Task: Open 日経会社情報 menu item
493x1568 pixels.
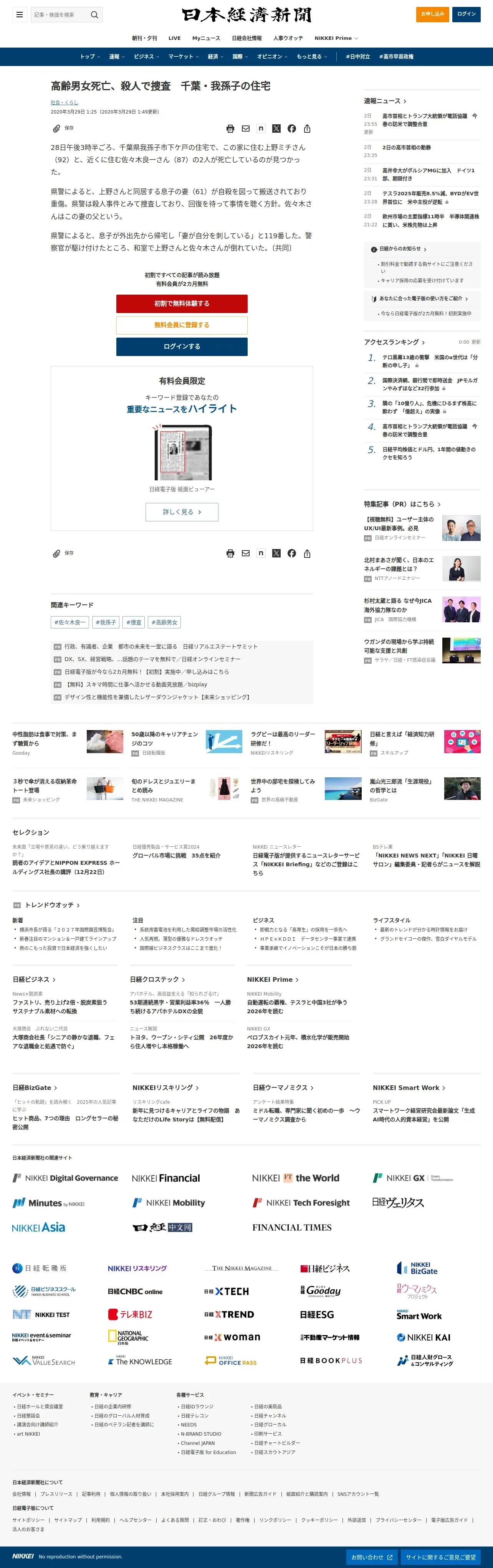Action: click(246, 38)
